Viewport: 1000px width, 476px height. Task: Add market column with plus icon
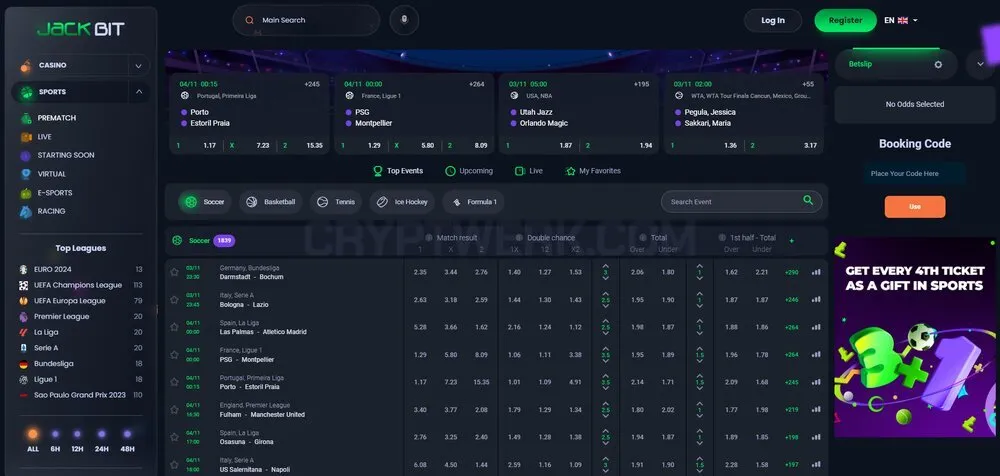[x=791, y=241]
